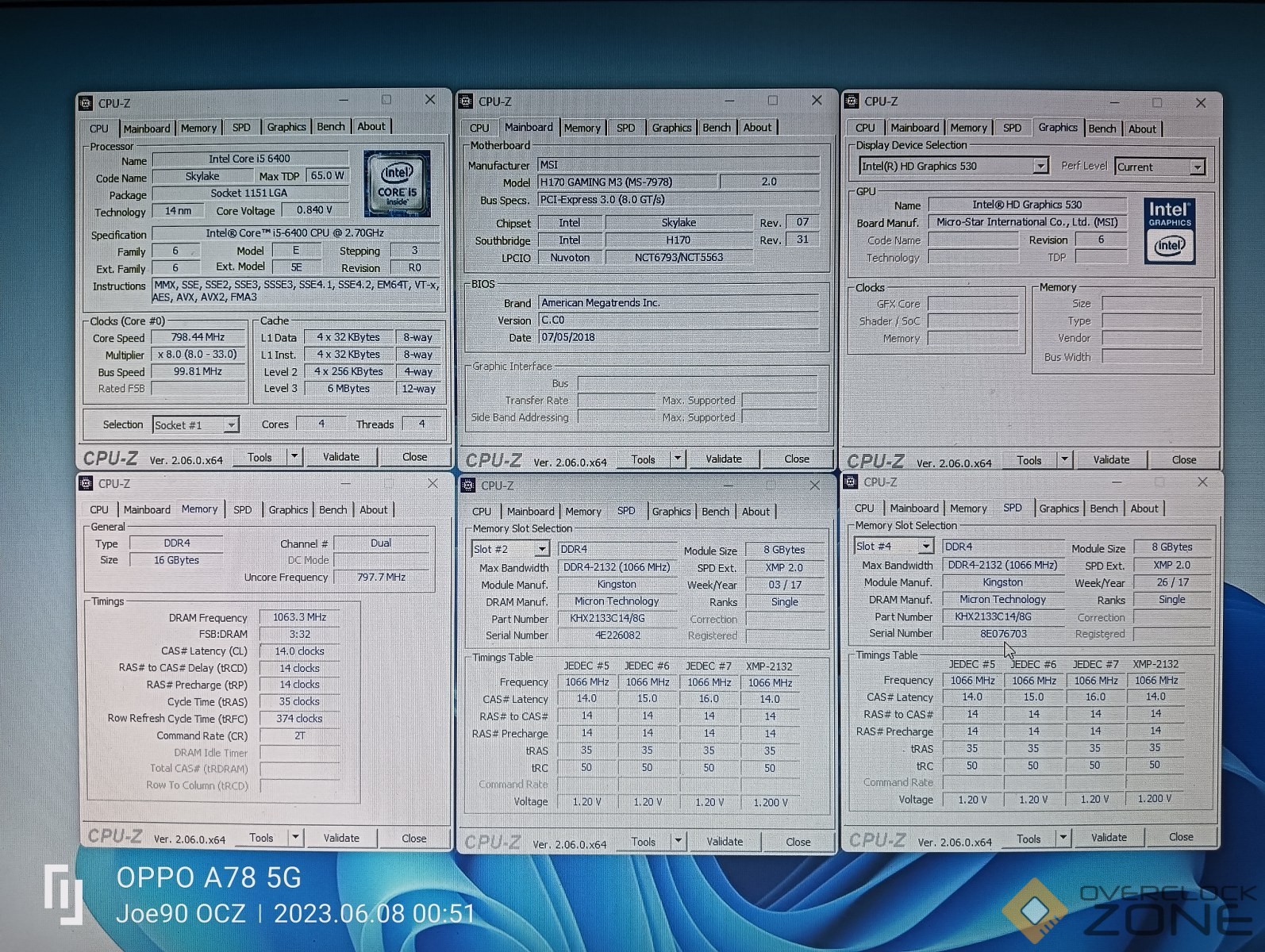
Task: Open Tools dropdown arrow in CPU window
Action: tap(294, 457)
